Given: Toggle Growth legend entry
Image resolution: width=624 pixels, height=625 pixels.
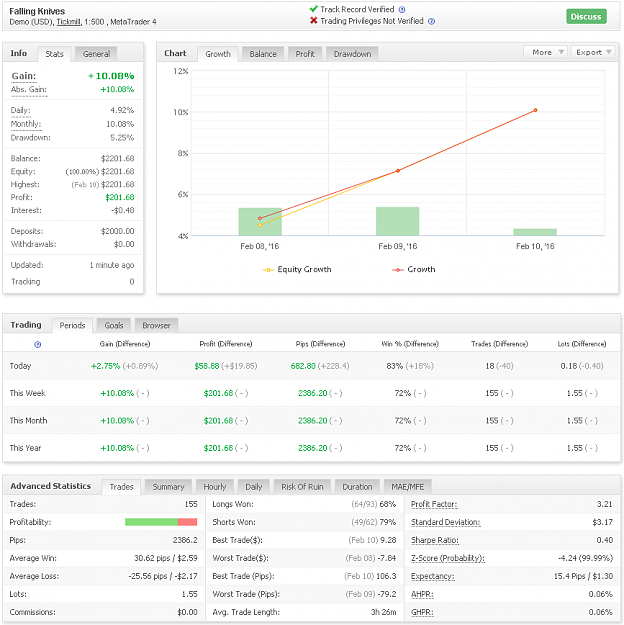Looking at the screenshot, I should click(x=413, y=269).
